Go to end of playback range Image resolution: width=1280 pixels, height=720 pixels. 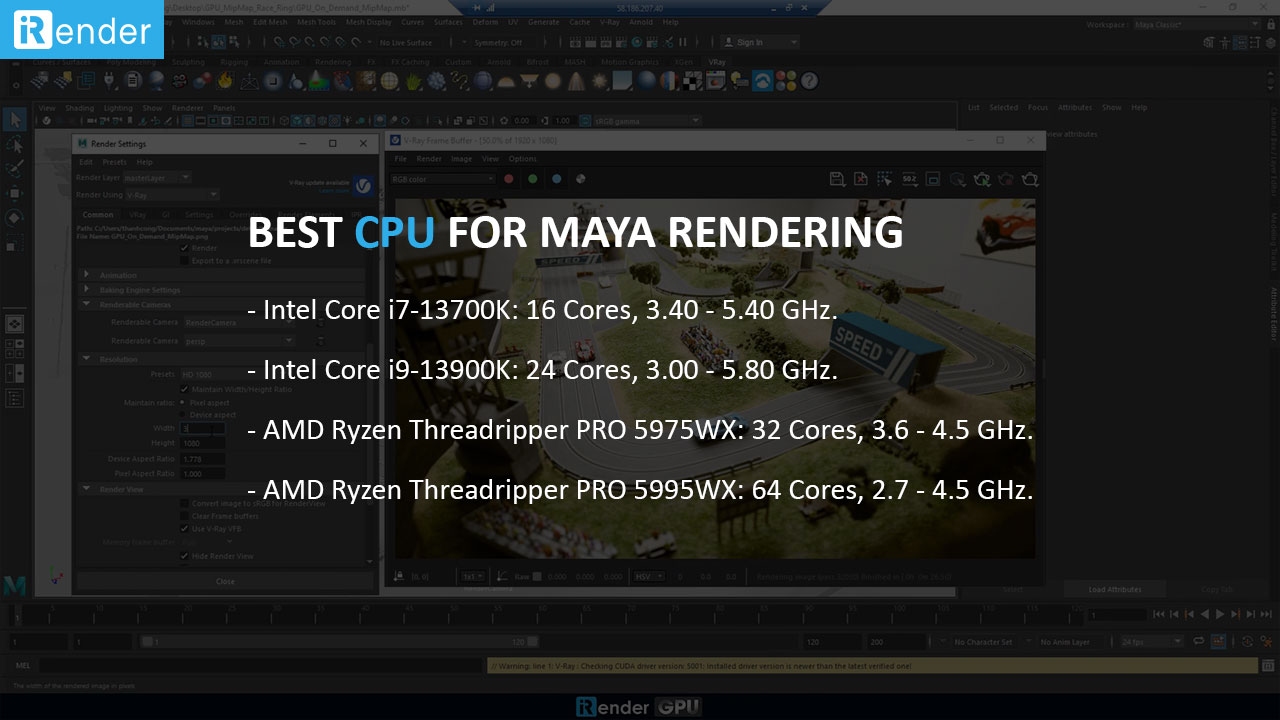[x=1268, y=614]
